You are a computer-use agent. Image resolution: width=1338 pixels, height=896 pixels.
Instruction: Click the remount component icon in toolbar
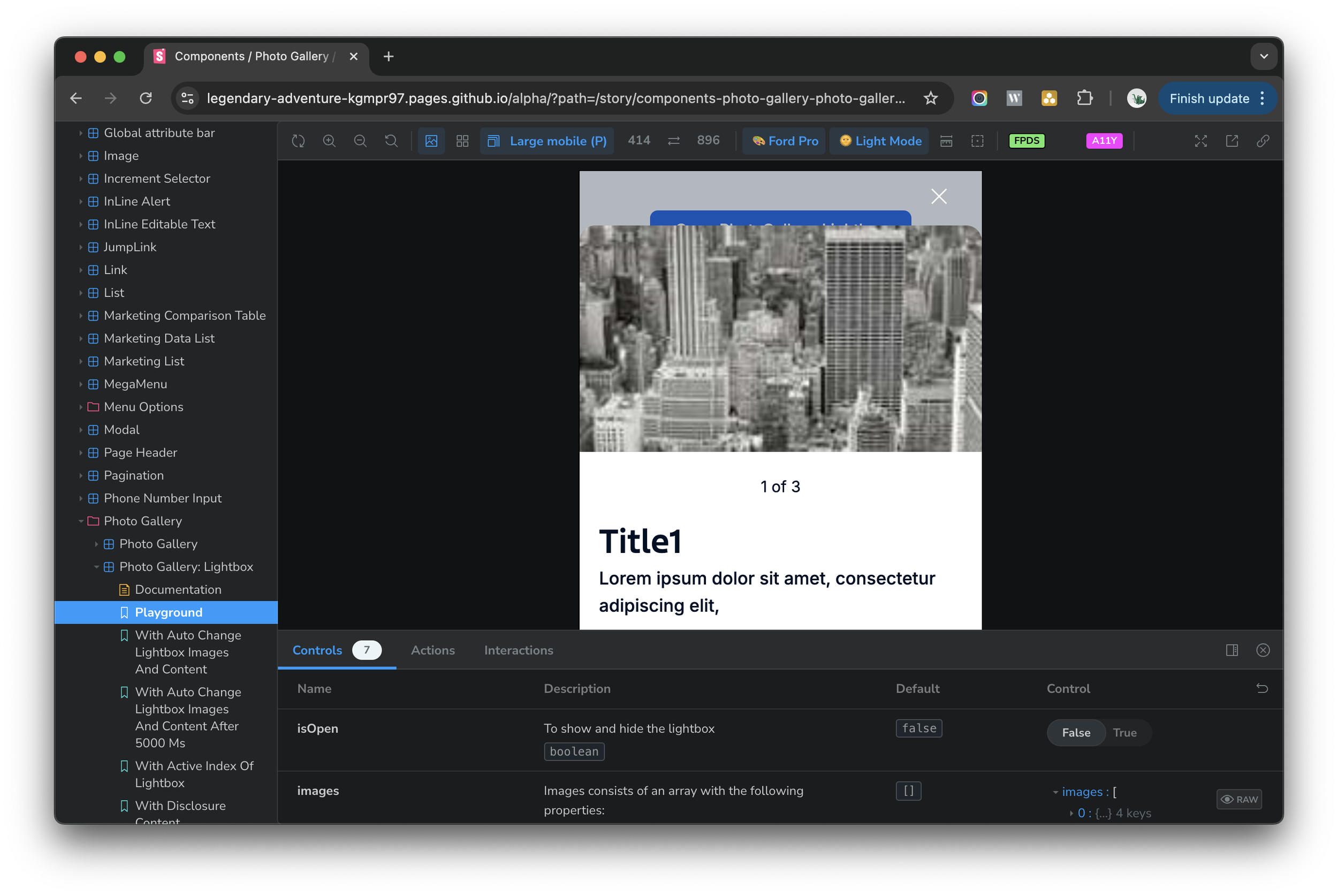(298, 141)
